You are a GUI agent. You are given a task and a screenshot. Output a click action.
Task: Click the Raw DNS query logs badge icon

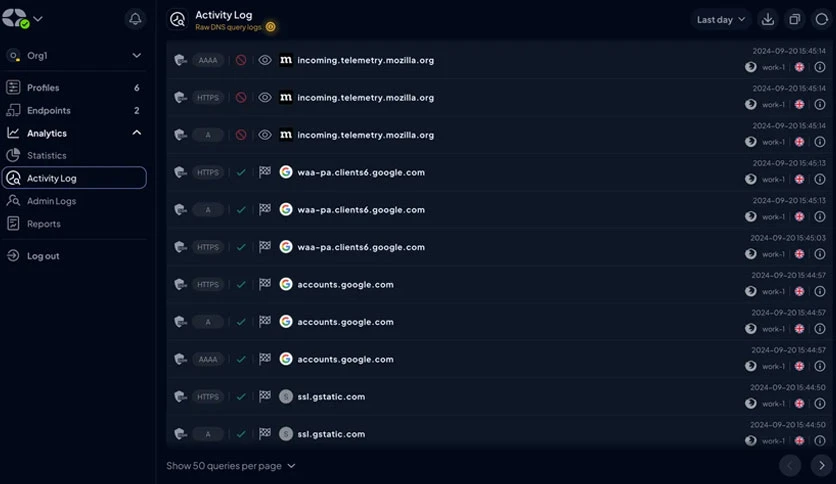tap(271, 27)
